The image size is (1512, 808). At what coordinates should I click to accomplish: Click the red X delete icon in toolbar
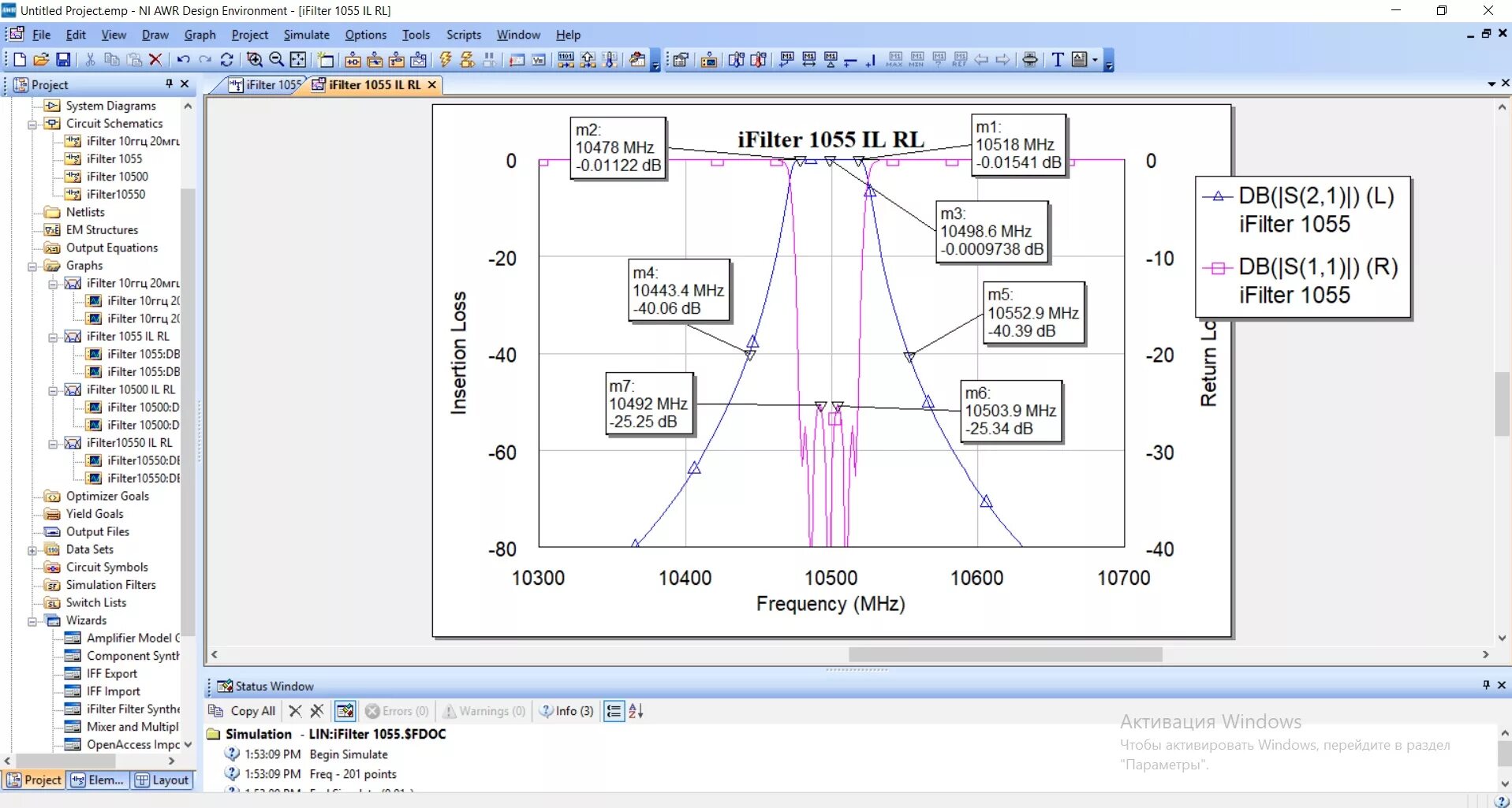click(155, 60)
